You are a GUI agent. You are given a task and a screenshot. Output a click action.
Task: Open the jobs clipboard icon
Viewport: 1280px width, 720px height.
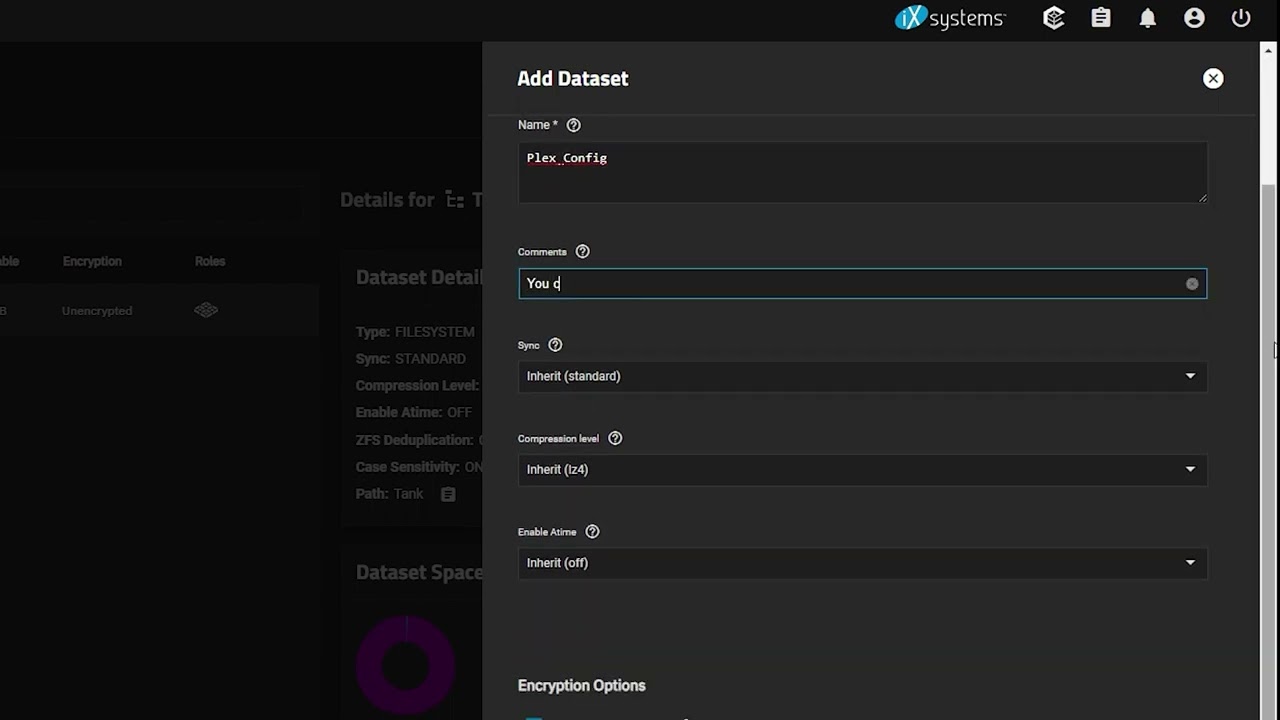[x=1101, y=18]
